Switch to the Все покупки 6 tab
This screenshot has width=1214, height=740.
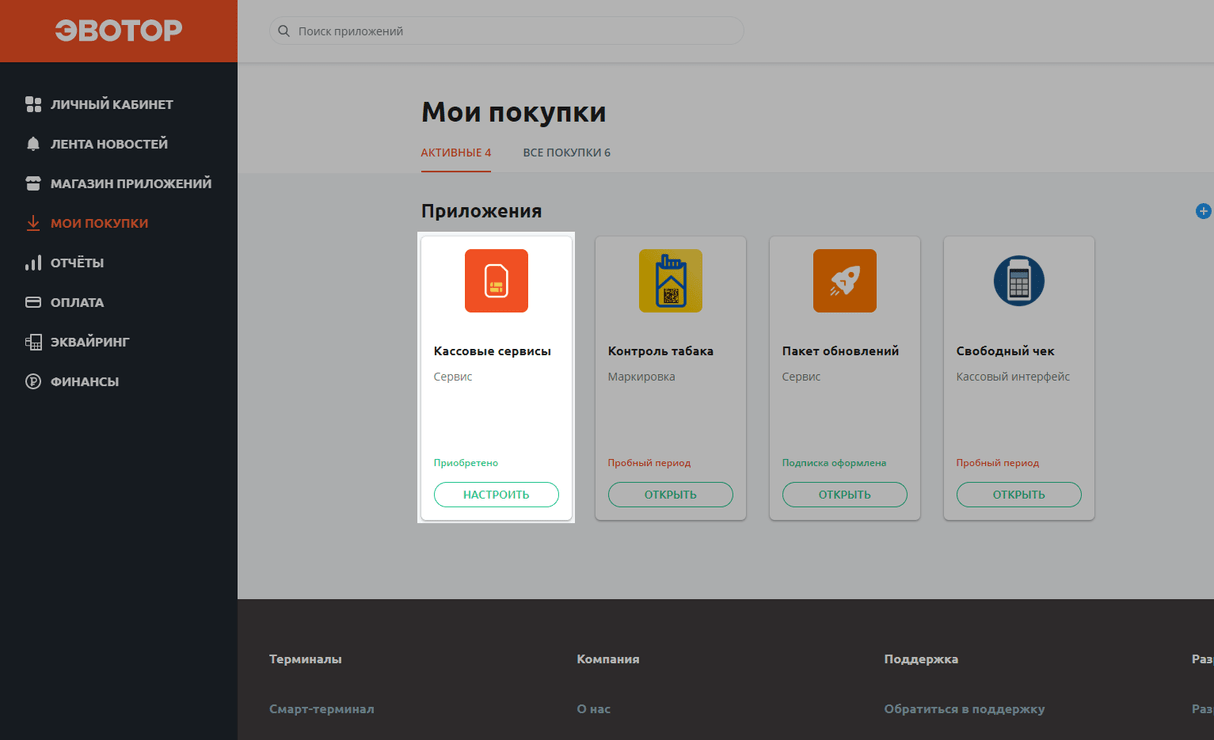567,153
